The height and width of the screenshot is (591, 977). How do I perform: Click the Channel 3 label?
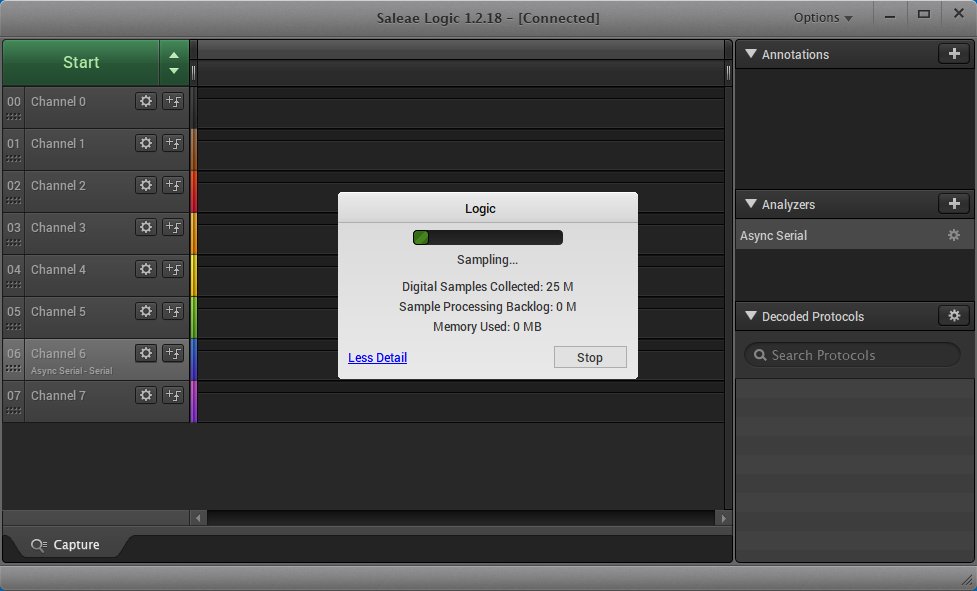(x=59, y=227)
